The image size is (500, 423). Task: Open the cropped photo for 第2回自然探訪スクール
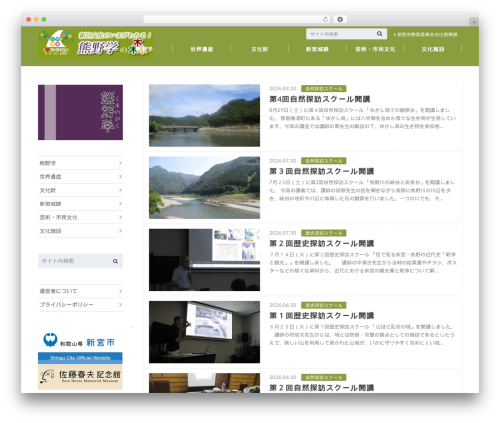204,383
